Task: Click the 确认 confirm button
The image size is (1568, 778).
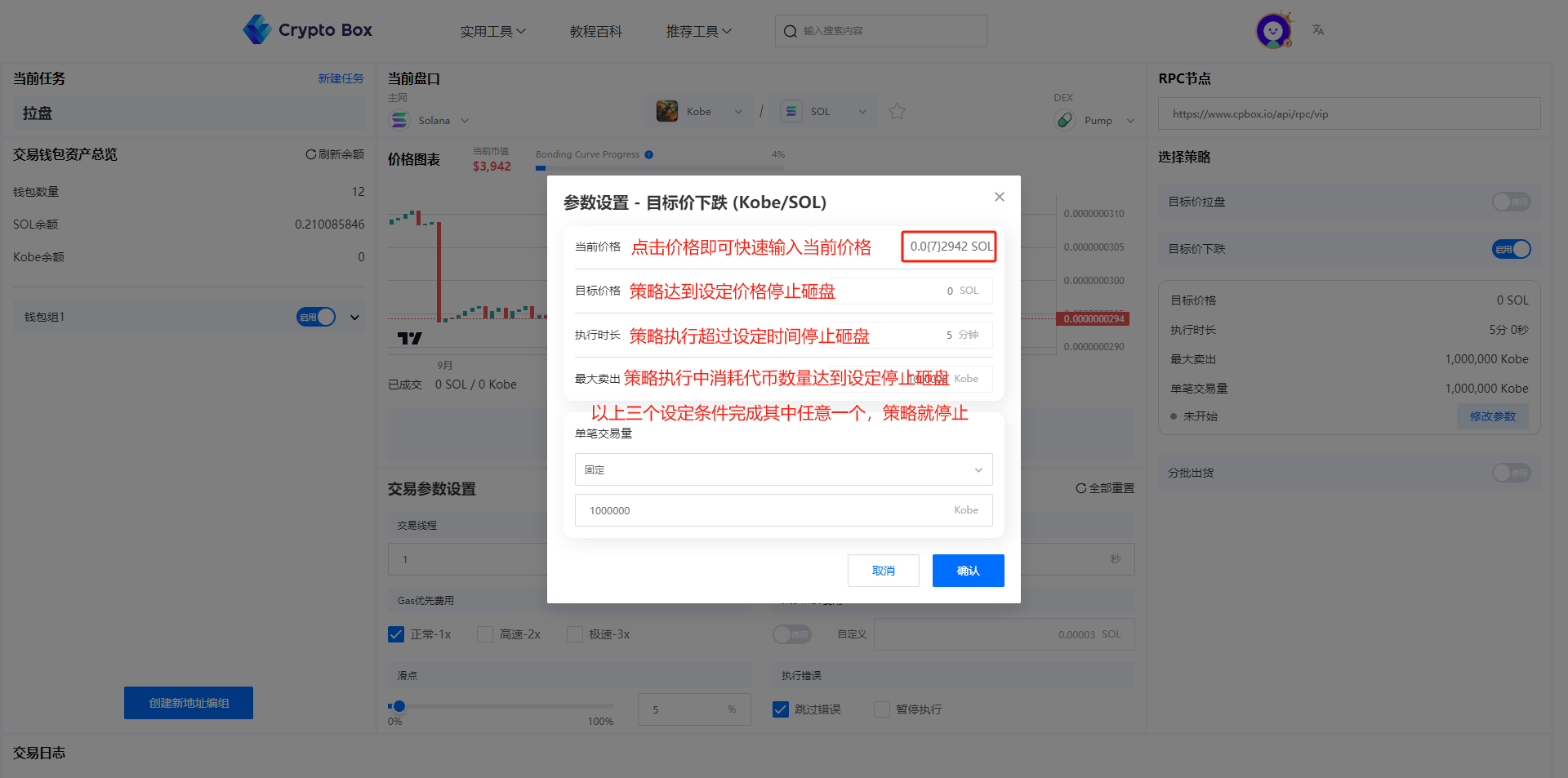Action: coord(968,571)
